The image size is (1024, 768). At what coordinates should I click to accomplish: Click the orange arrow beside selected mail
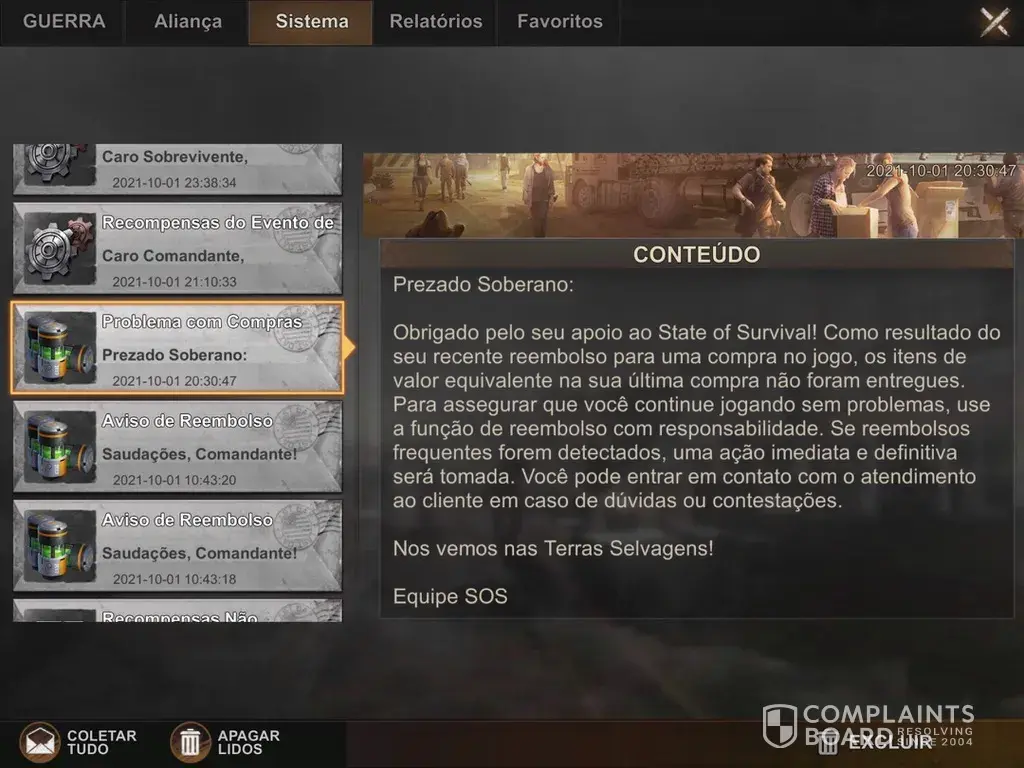pos(349,347)
